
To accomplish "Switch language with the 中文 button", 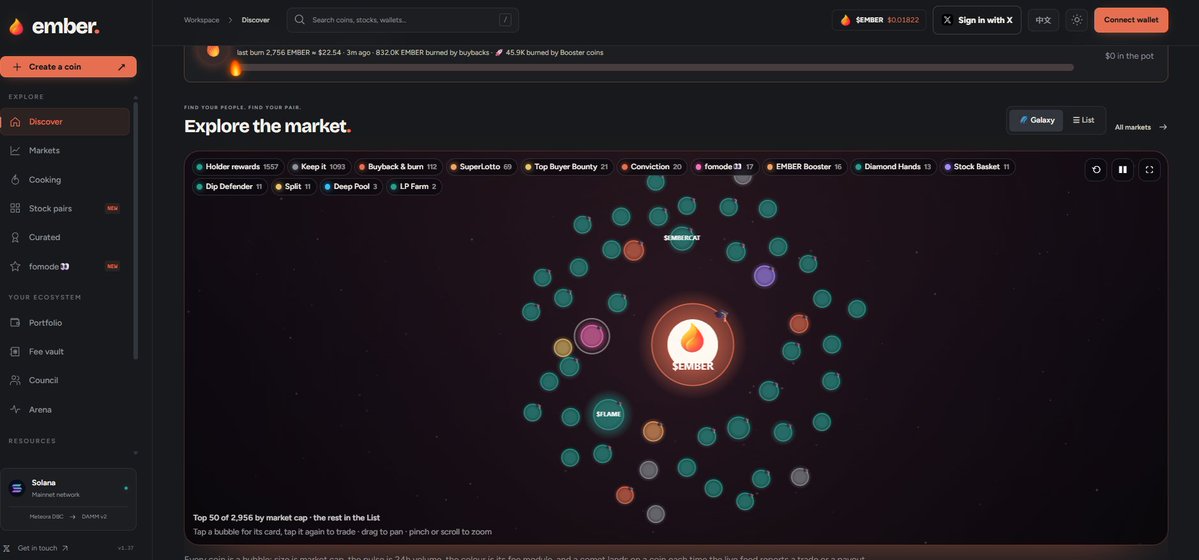I will pos(1043,20).
